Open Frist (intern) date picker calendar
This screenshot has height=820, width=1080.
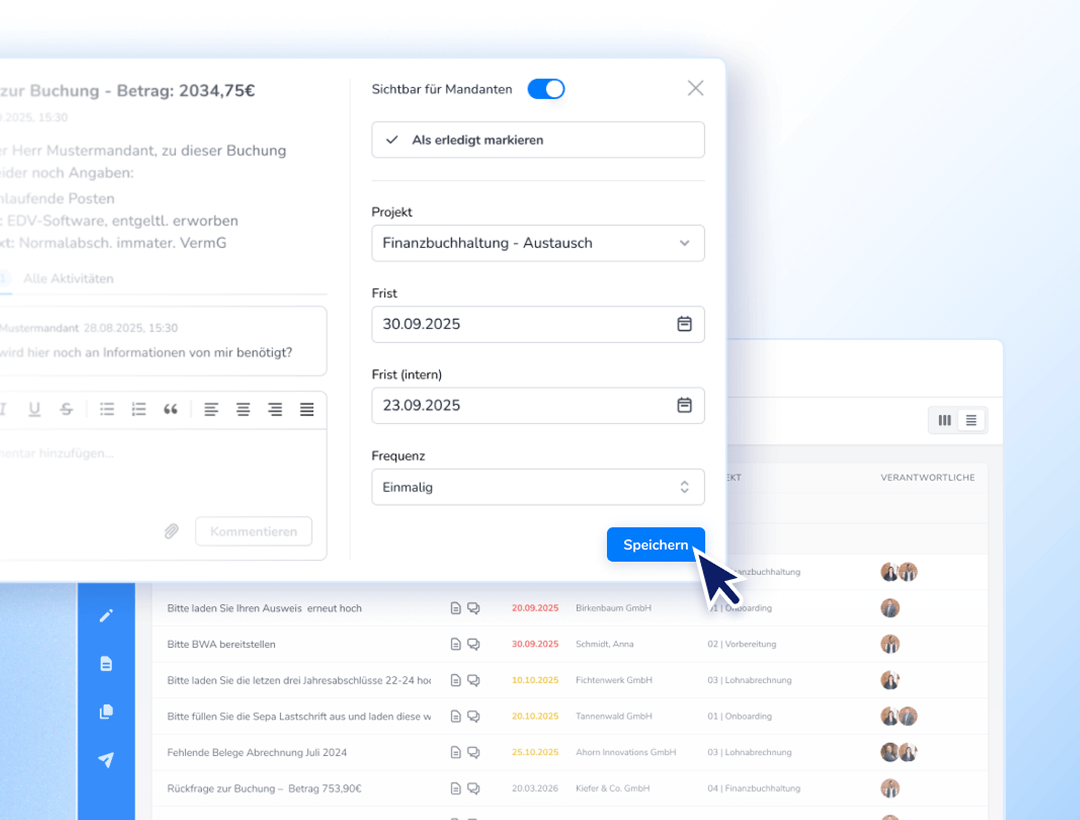coord(684,405)
